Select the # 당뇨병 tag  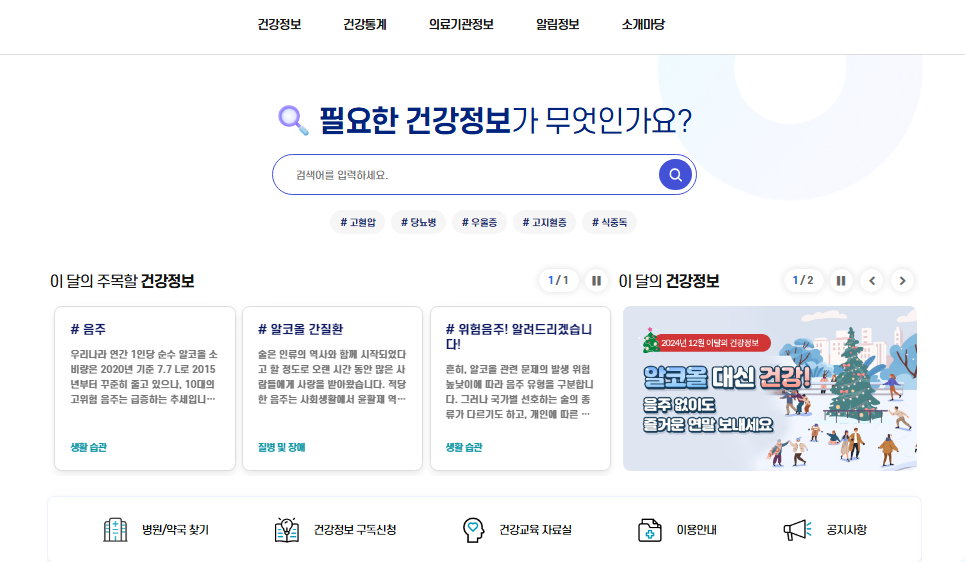coord(418,222)
